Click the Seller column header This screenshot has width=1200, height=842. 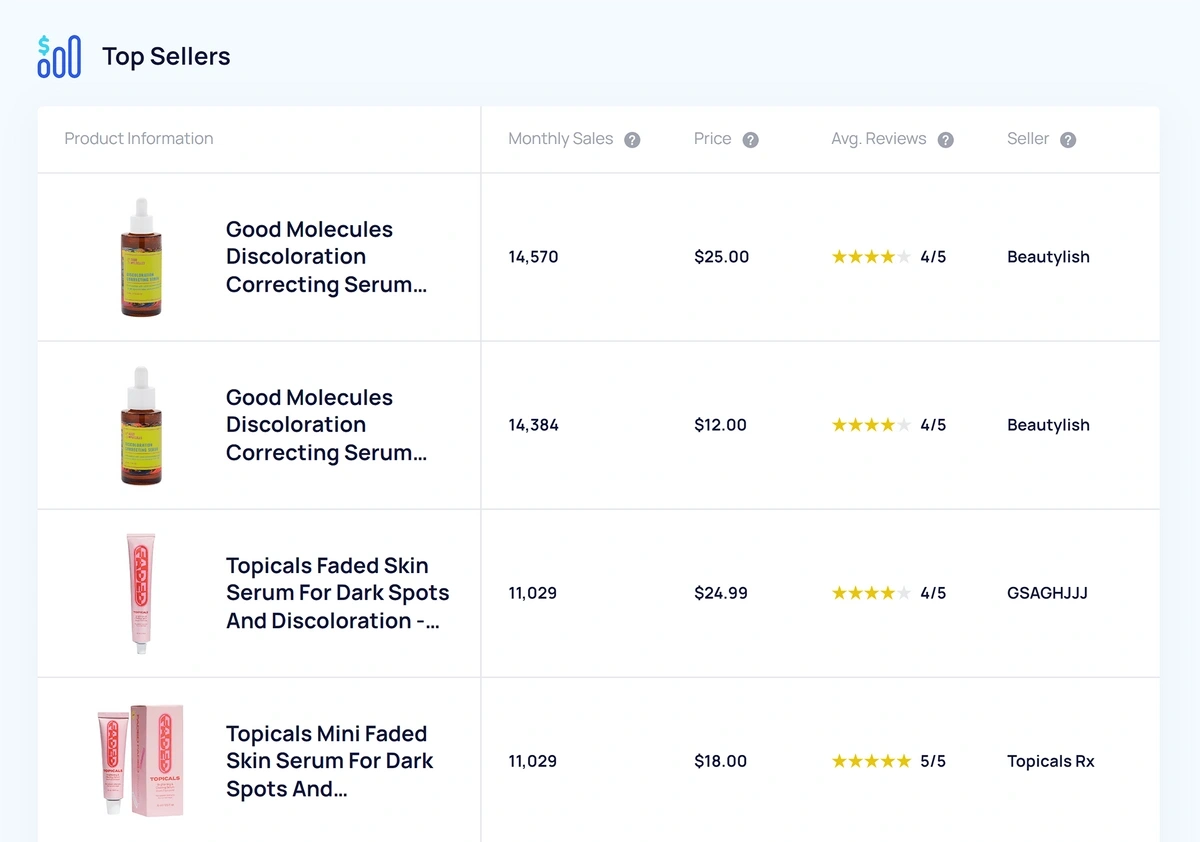pos(1028,139)
